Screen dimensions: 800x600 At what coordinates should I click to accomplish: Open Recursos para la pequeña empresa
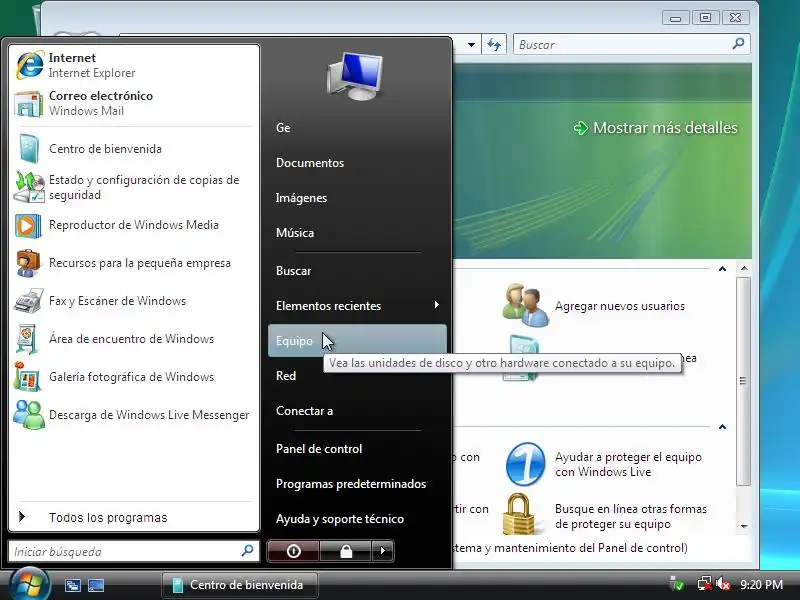pos(134,263)
